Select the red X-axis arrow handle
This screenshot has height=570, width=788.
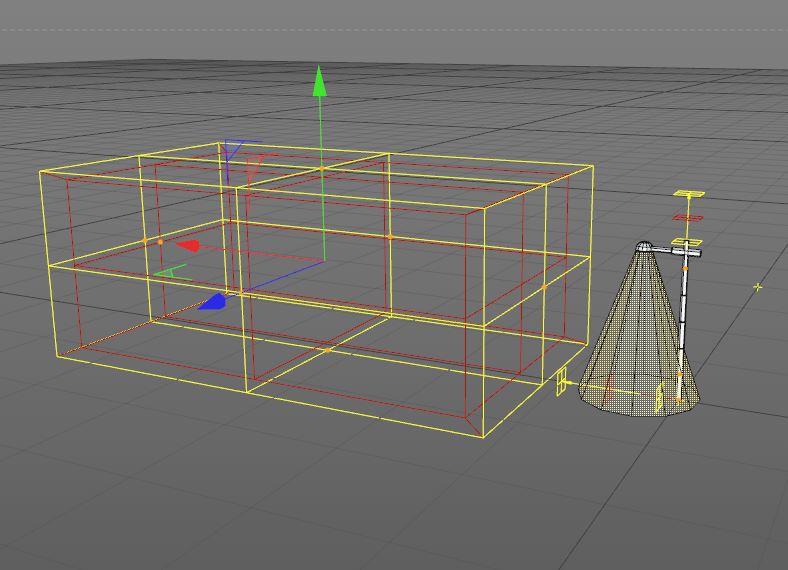pos(187,245)
